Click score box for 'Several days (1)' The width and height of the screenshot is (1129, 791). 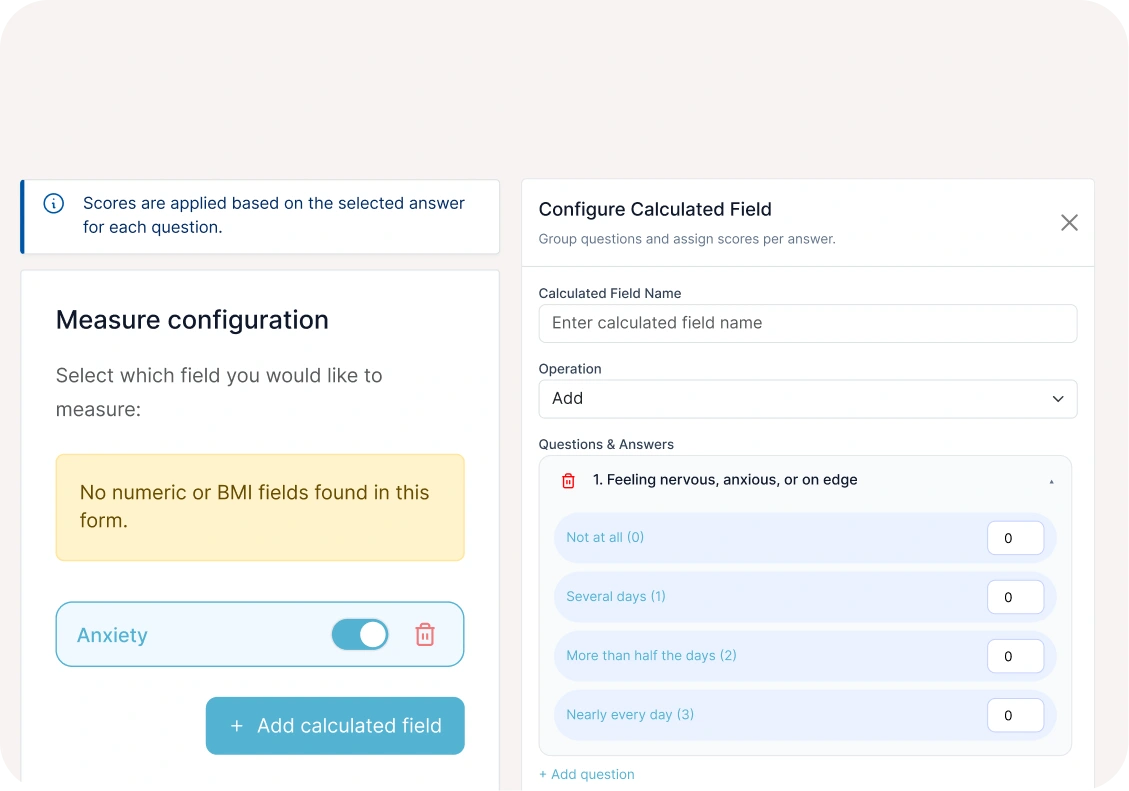tap(1015, 597)
